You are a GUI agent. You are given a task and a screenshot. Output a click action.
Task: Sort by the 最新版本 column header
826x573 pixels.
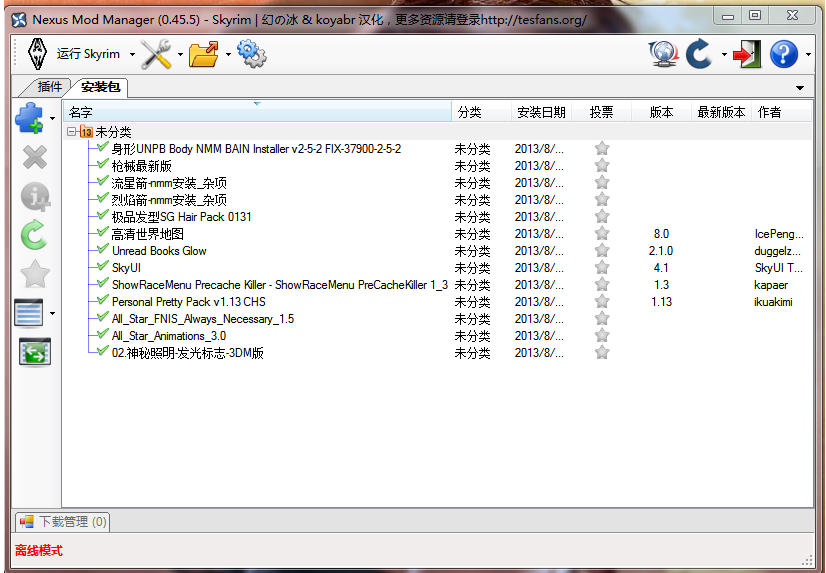point(722,112)
